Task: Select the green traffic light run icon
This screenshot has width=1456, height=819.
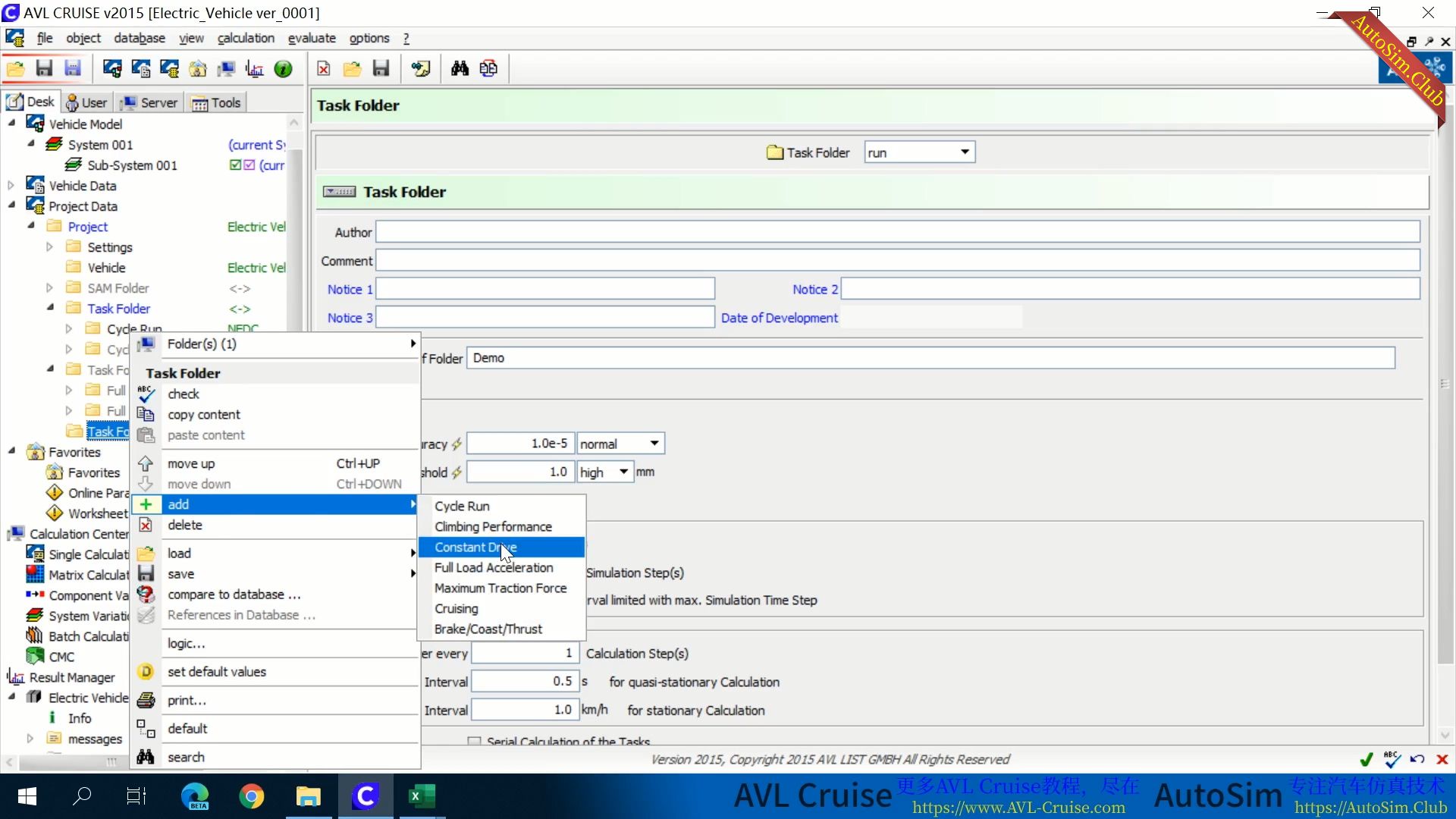Action: tap(283, 68)
